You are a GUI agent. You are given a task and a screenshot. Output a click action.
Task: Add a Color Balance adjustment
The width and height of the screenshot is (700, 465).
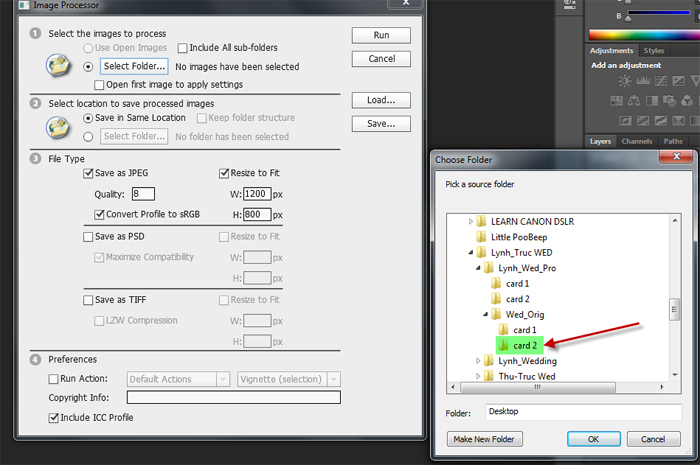click(634, 101)
